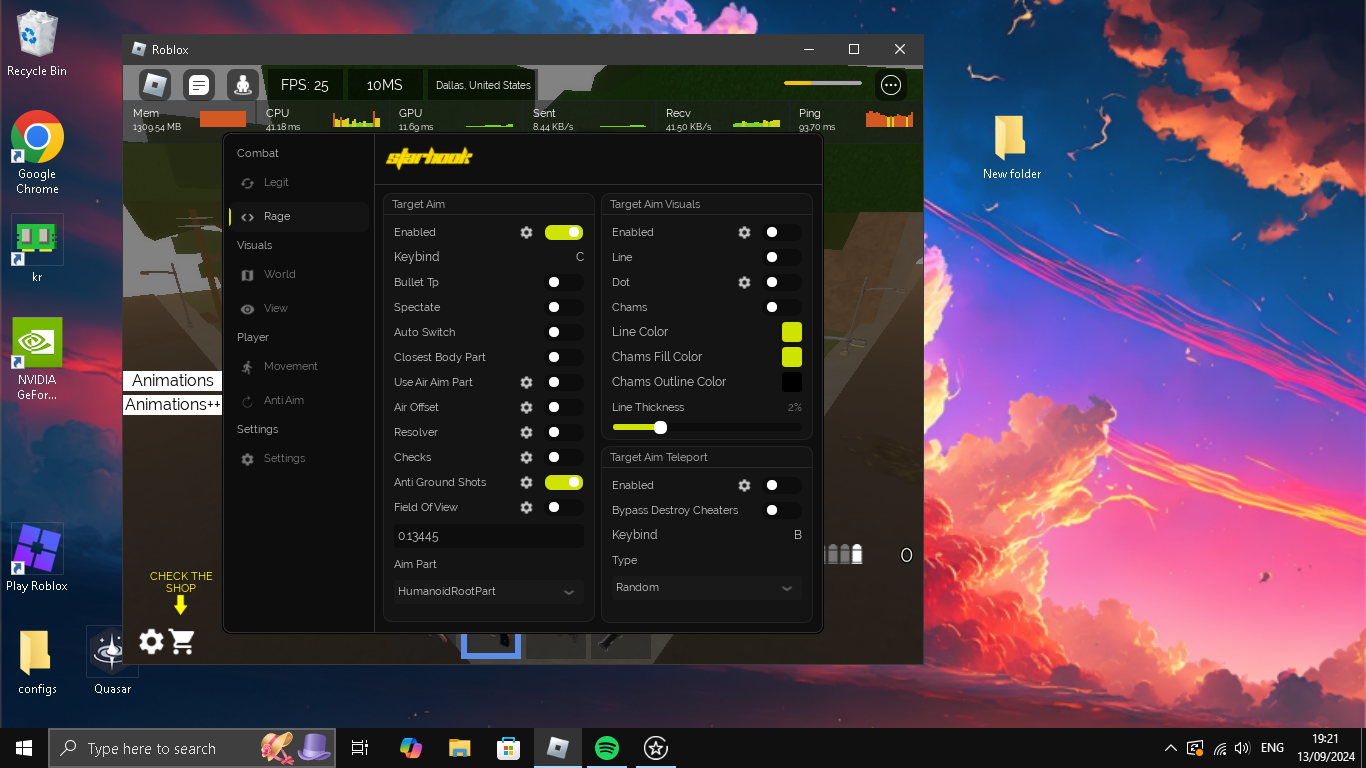Screen dimensions: 1366x768
Task: Turn off the Anti Ground Shots toggle
Action: coord(564,482)
